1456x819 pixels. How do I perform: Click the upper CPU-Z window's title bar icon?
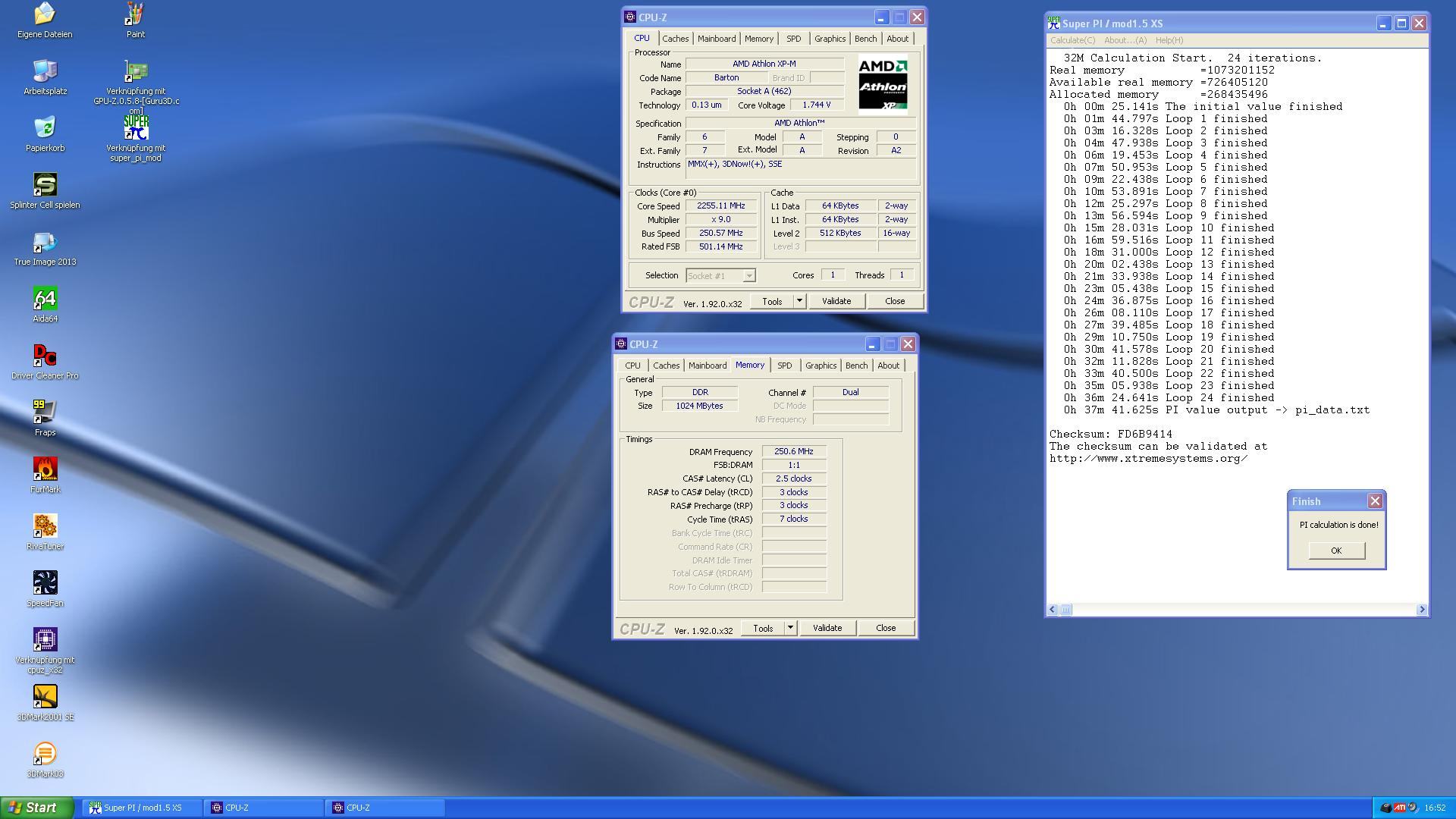pyautogui.click(x=630, y=17)
